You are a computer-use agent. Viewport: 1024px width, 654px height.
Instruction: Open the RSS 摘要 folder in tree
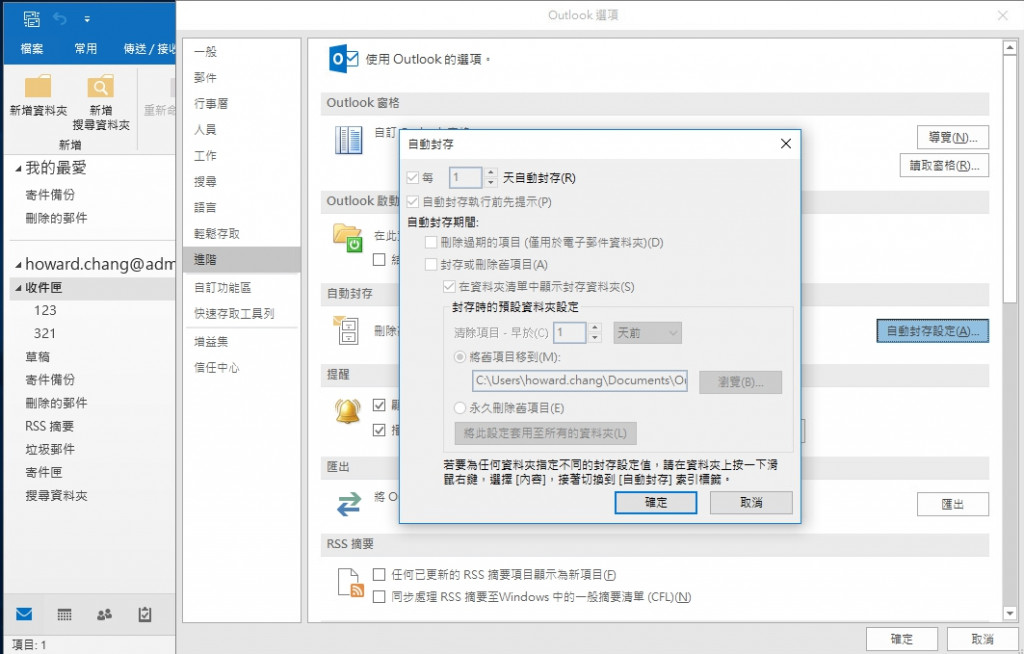click(49, 426)
